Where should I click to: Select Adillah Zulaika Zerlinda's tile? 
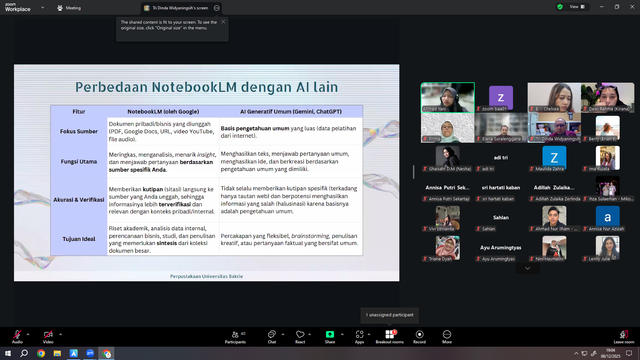[554, 188]
